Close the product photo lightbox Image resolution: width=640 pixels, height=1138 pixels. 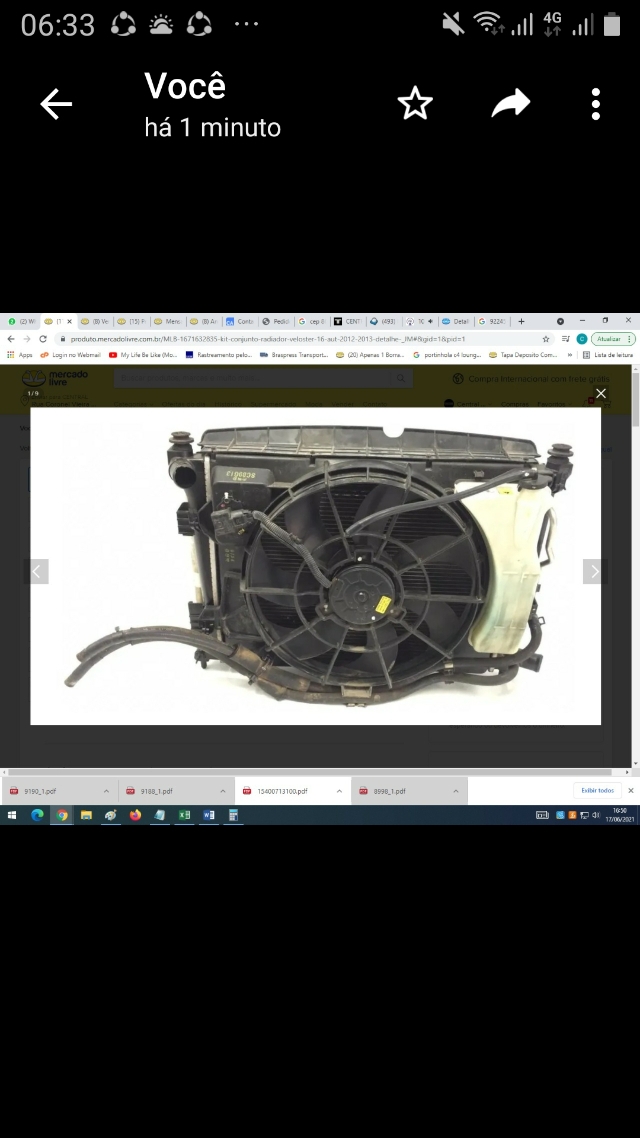coord(601,394)
